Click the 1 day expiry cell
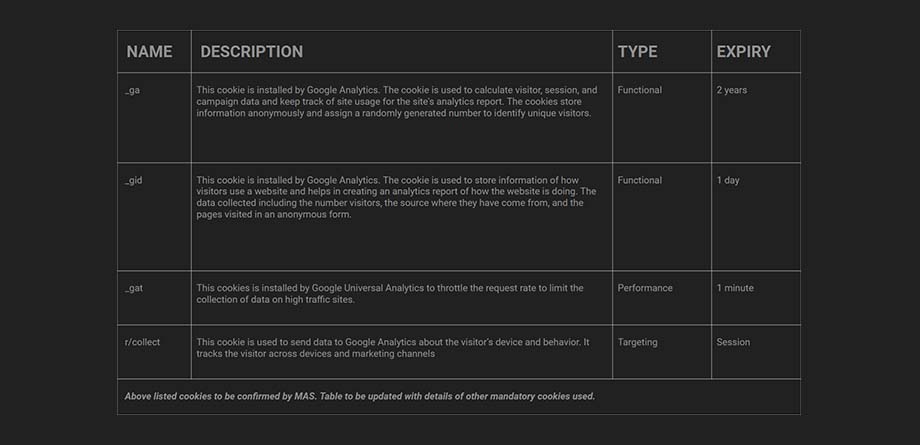 (727, 180)
